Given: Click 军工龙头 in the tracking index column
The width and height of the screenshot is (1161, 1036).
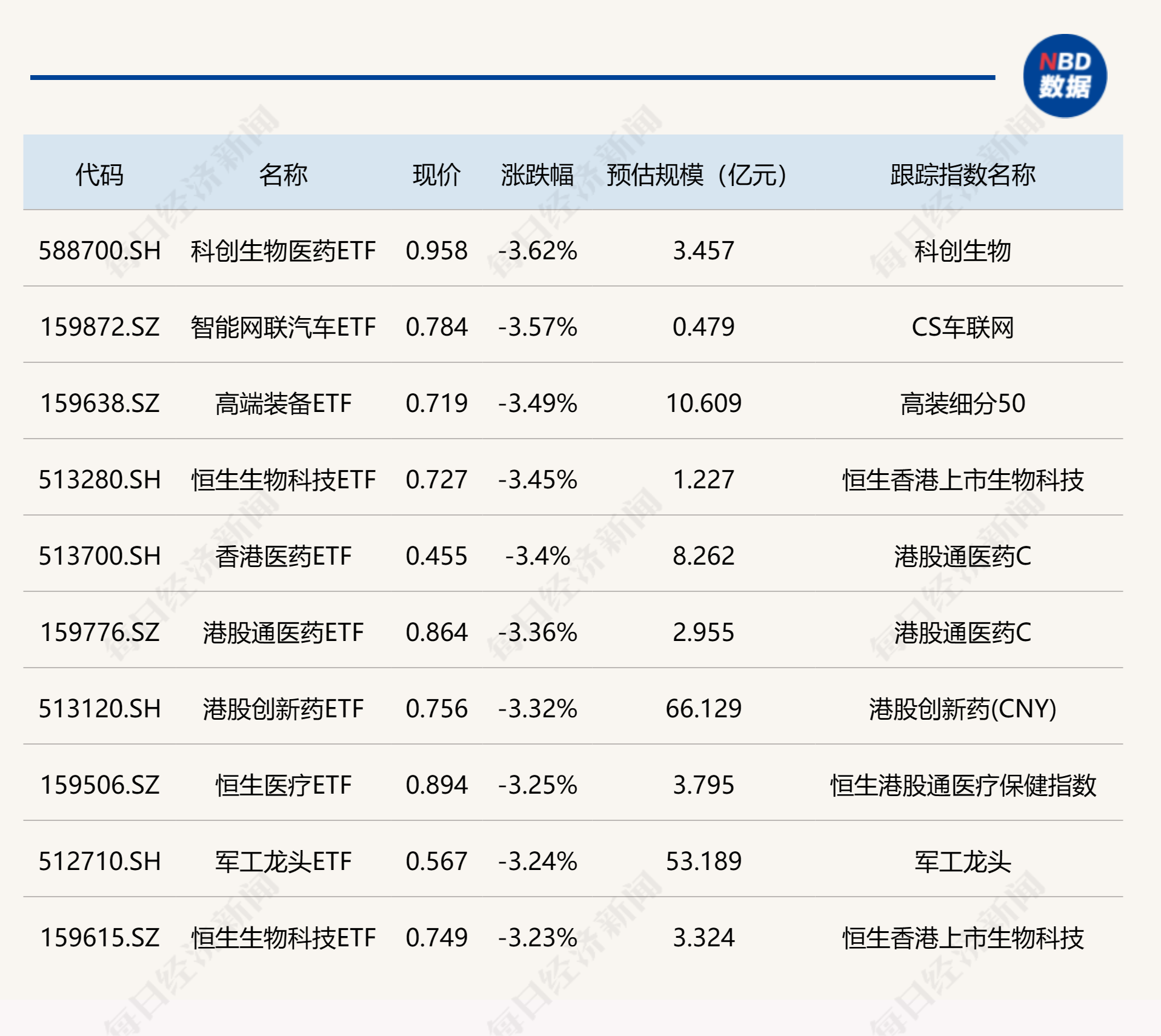Looking at the screenshot, I should (x=962, y=862).
